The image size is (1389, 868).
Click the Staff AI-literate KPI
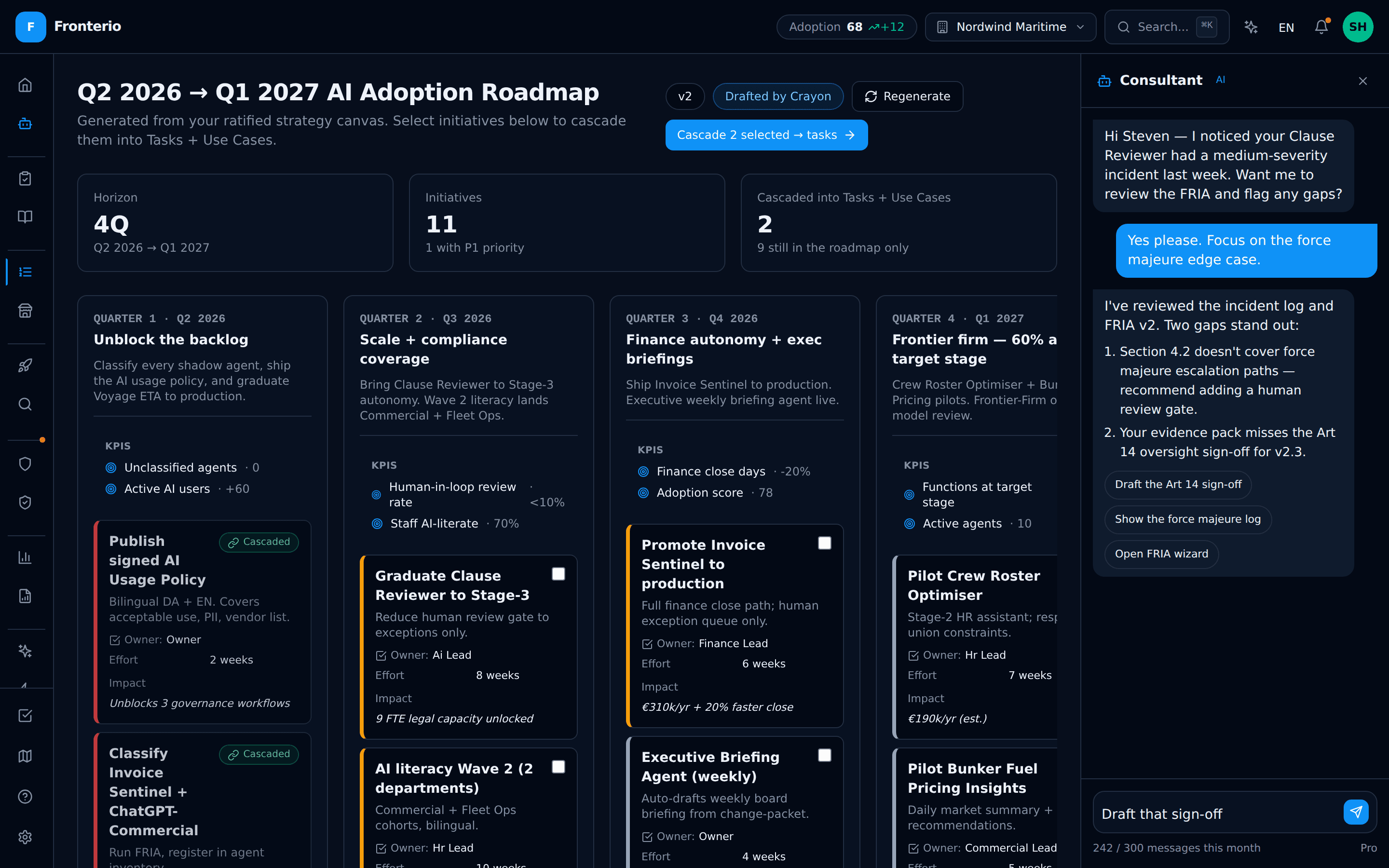(445, 524)
